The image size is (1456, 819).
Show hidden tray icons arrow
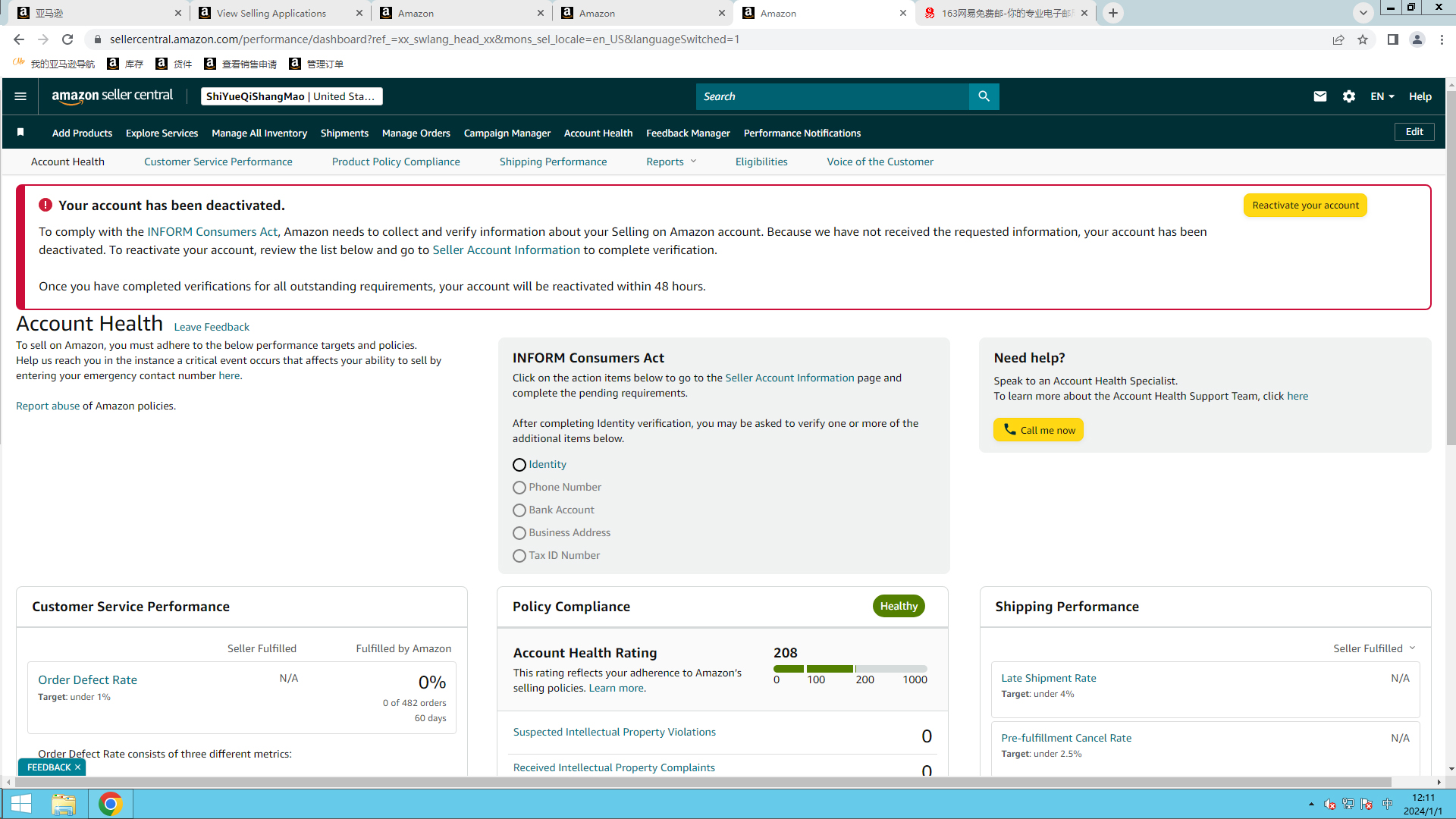coord(1311,804)
